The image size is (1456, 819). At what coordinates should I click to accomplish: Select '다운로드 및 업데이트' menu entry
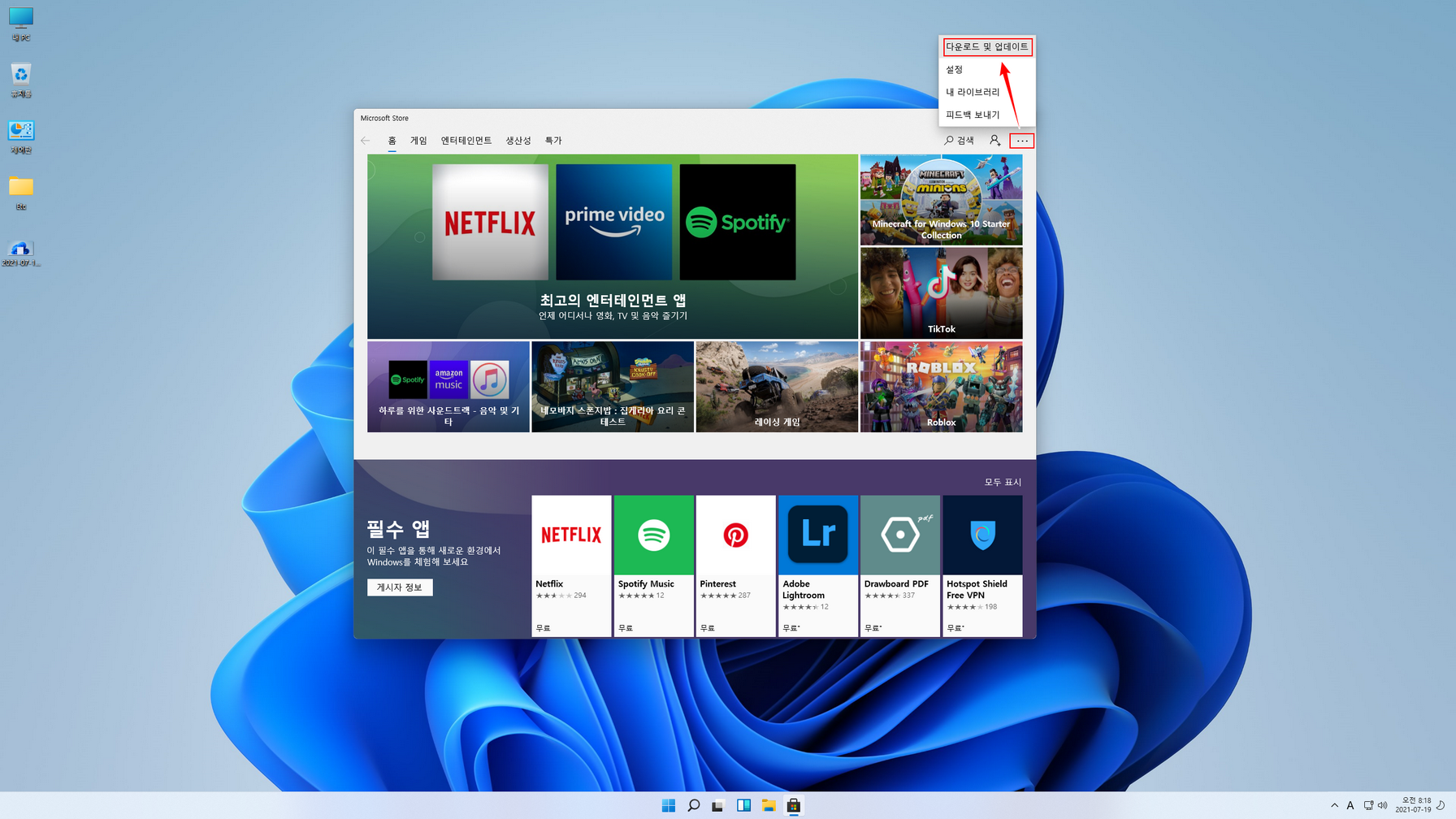986,47
